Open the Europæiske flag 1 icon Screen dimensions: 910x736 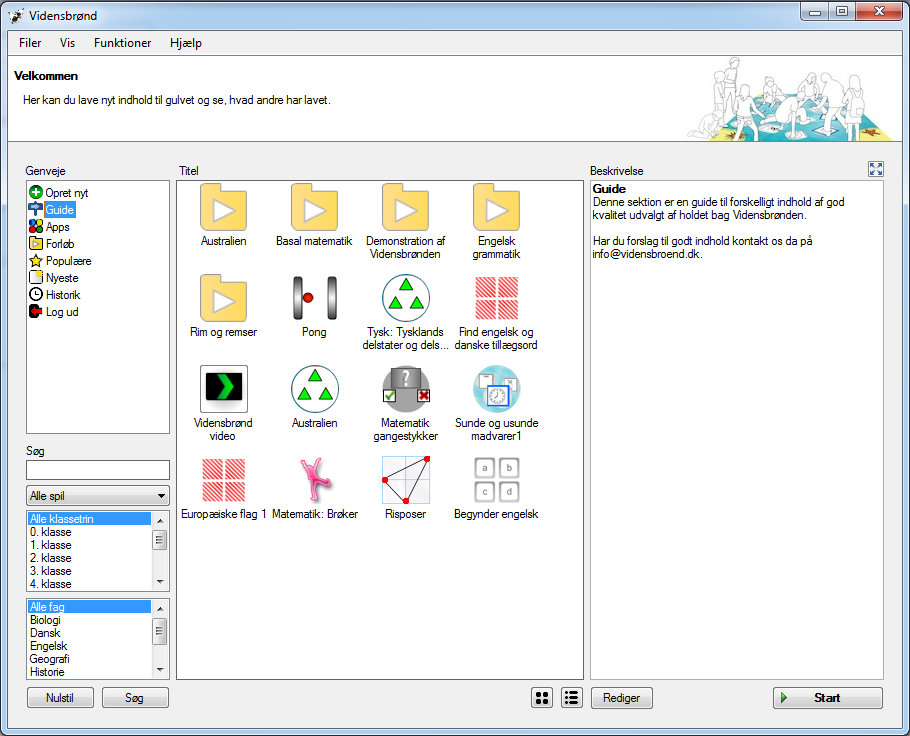(x=223, y=480)
